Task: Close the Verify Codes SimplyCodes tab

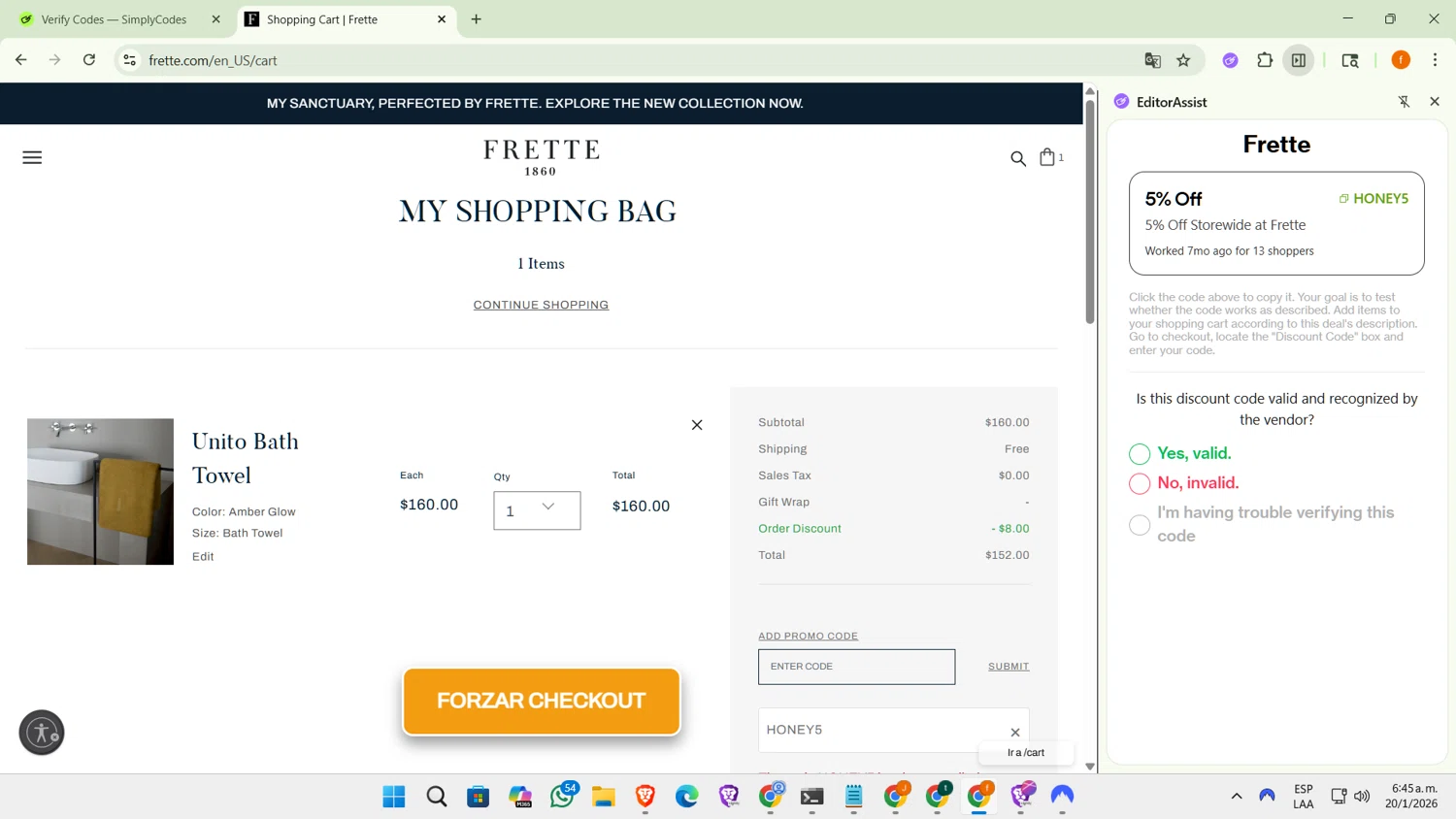Action: 216,19
